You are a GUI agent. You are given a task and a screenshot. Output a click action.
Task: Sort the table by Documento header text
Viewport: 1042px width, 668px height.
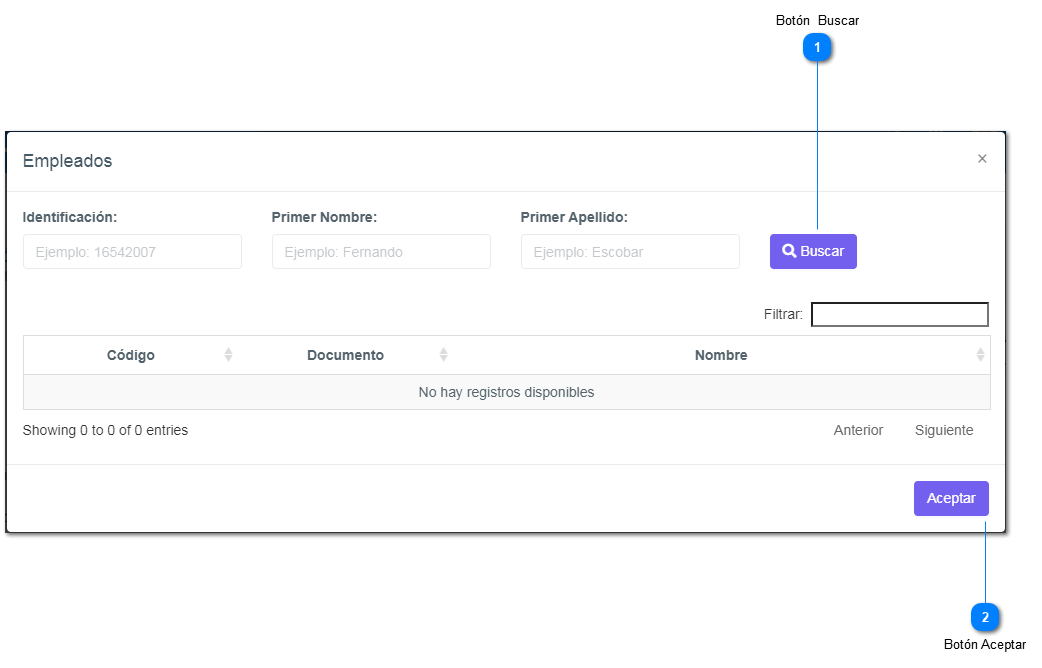coord(345,355)
